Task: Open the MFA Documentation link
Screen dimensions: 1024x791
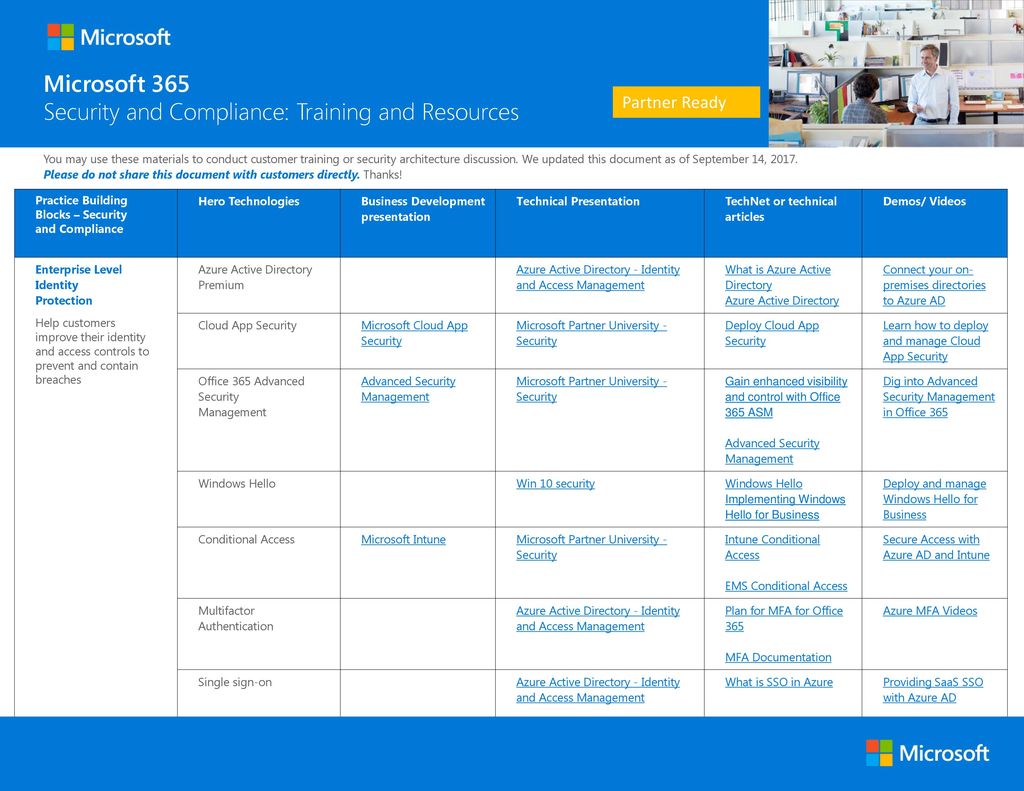Action: click(778, 657)
